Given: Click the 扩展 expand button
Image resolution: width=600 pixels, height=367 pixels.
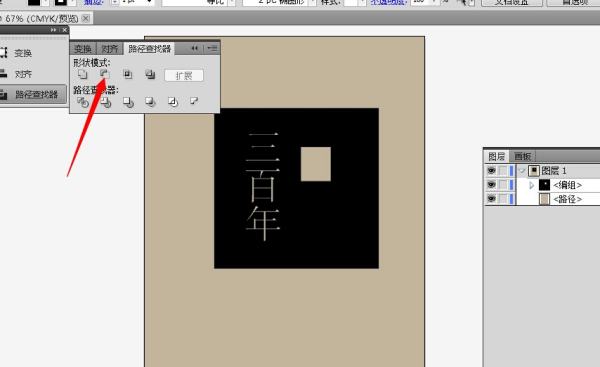Looking at the screenshot, I should point(184,75).
